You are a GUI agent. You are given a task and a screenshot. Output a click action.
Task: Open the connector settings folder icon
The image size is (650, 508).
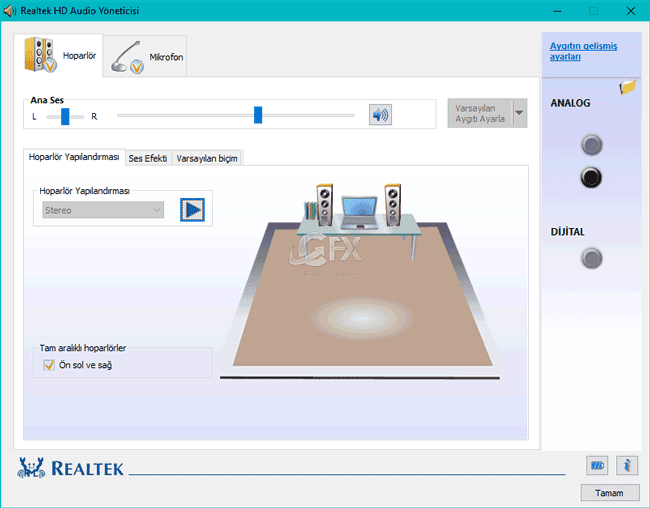(x=628, y=87)
